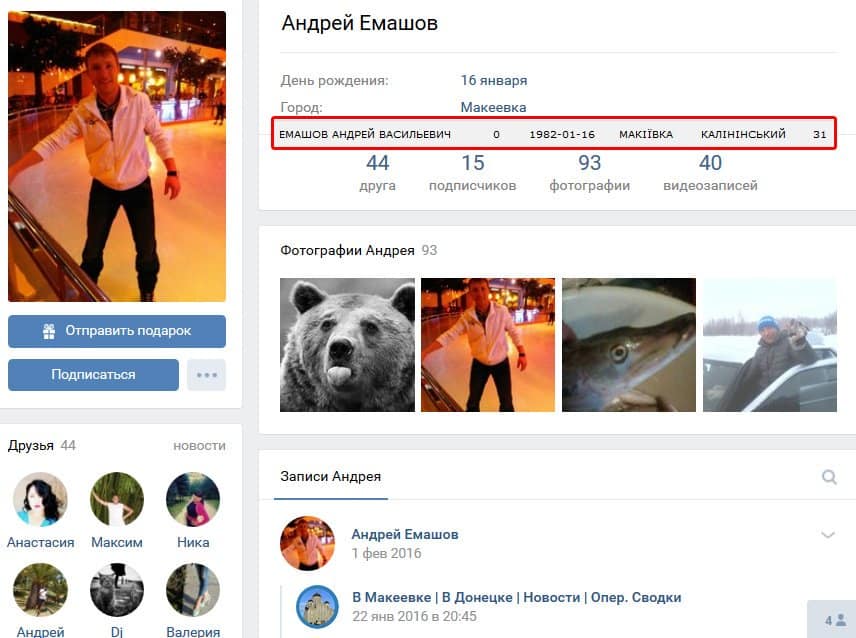Expand the post options chevron

[x=827, y=535]
